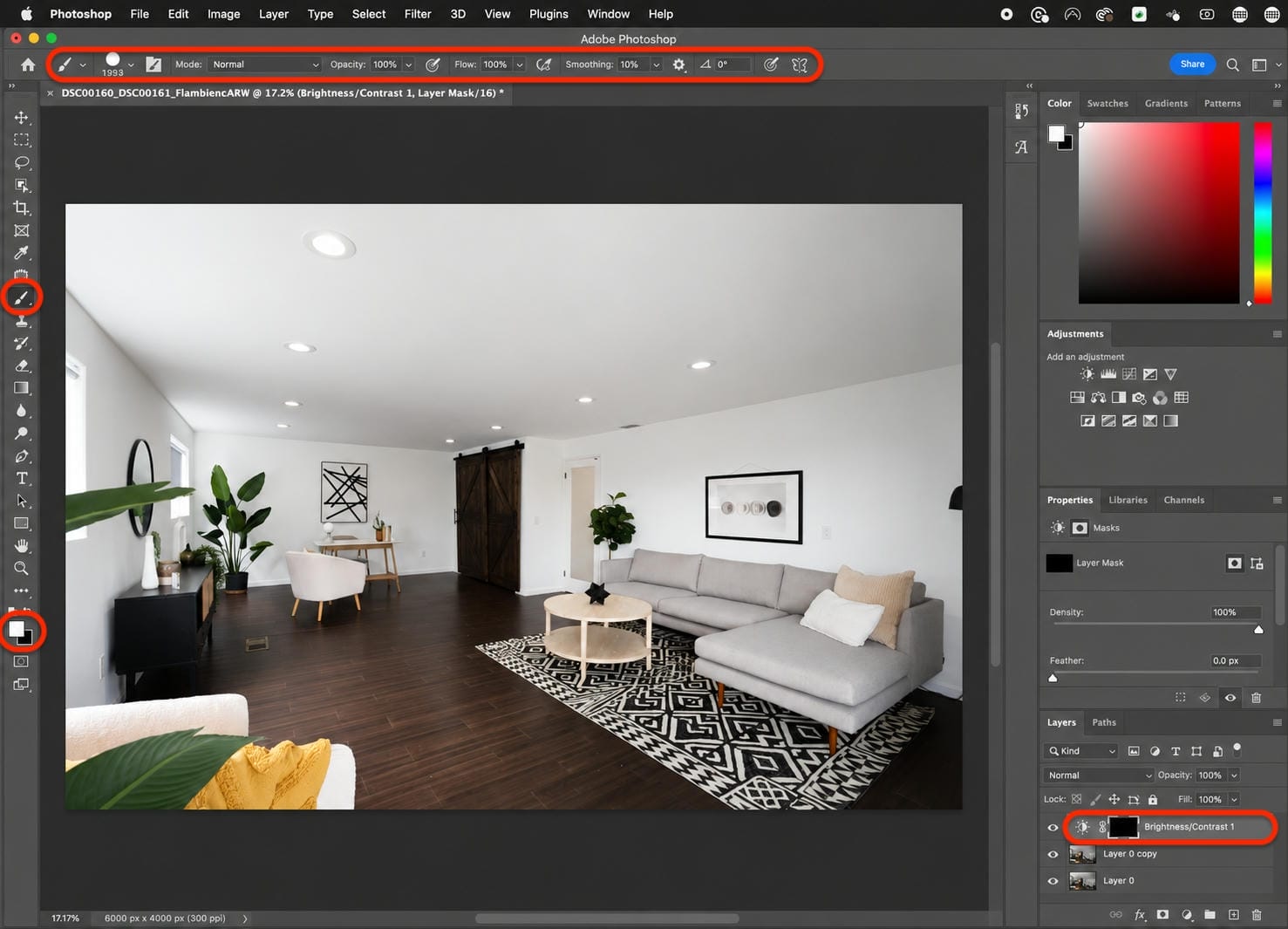Screen dimensions: 1288x929
Task: Add layer mask icon in Layers footer
Action: click(1162, 915)
